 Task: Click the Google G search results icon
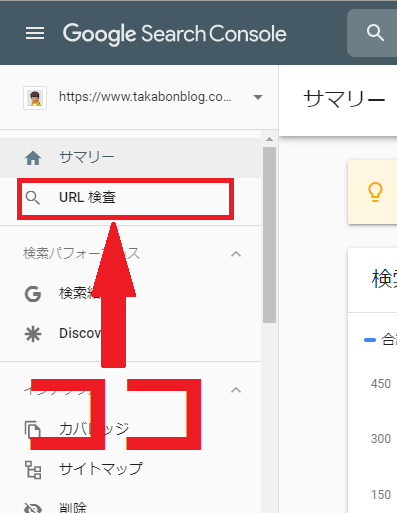pos(33,294)
